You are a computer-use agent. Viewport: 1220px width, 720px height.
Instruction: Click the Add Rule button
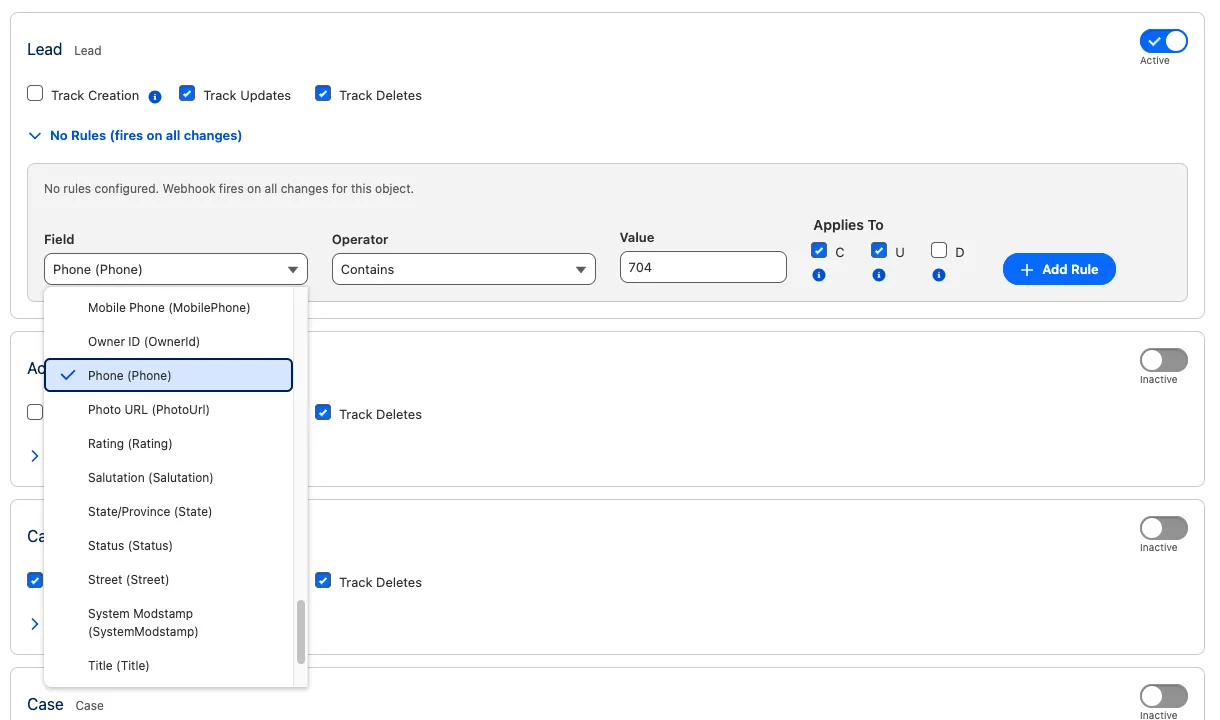pyautogui.click(x=1059, y=269)
